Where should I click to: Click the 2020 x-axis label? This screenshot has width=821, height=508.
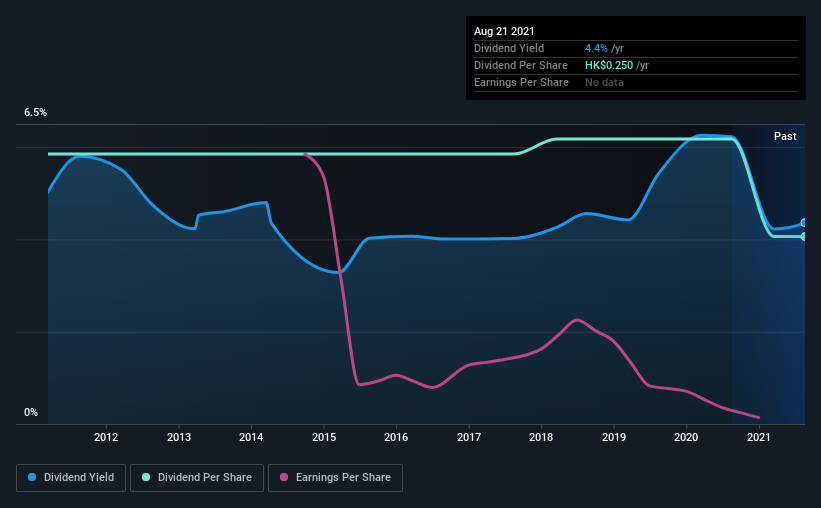[686, 437]
